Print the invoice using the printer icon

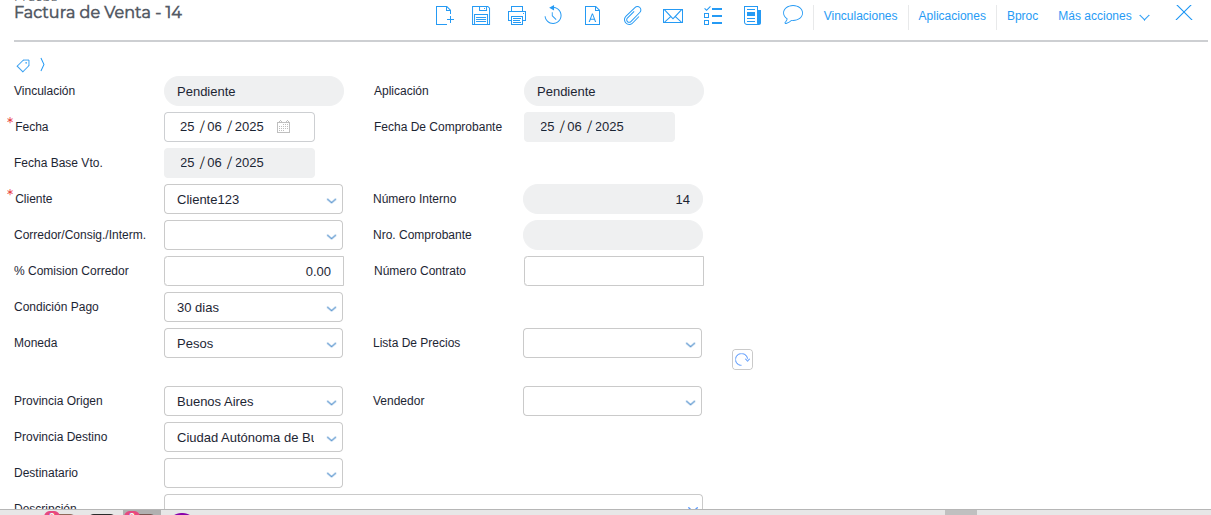(517, 15)
